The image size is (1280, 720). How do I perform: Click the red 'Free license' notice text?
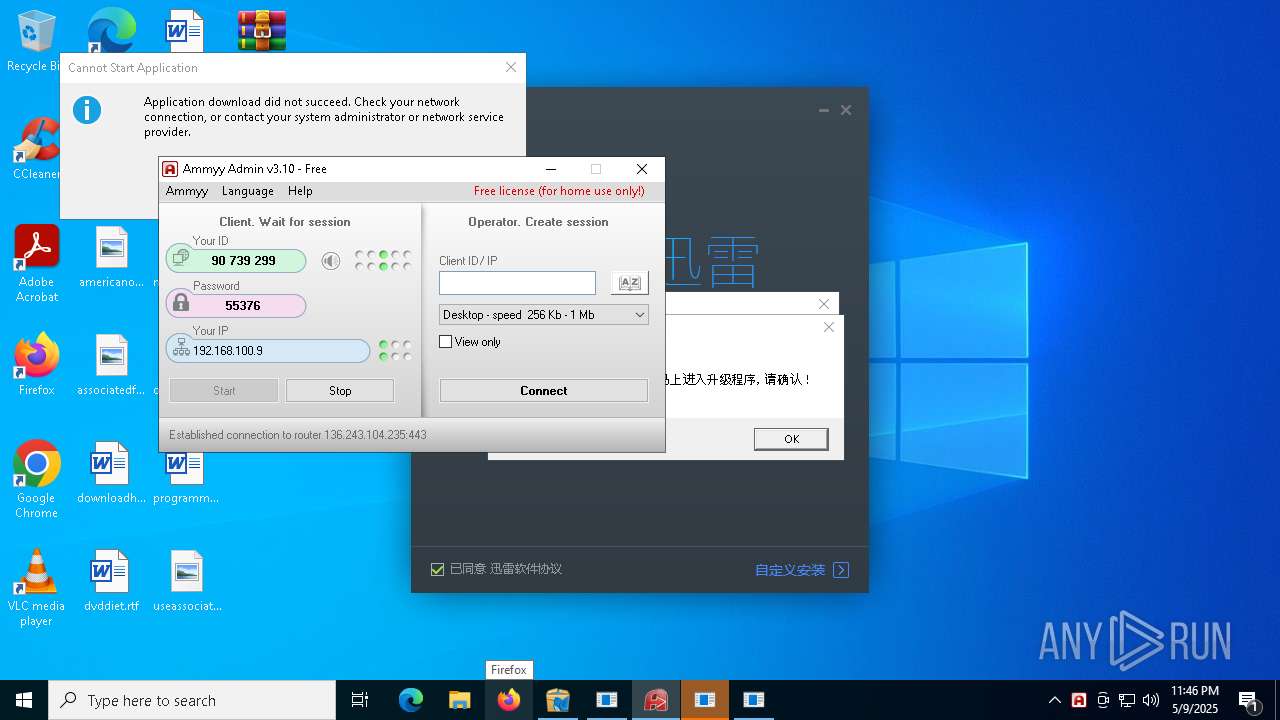(559, 191)
